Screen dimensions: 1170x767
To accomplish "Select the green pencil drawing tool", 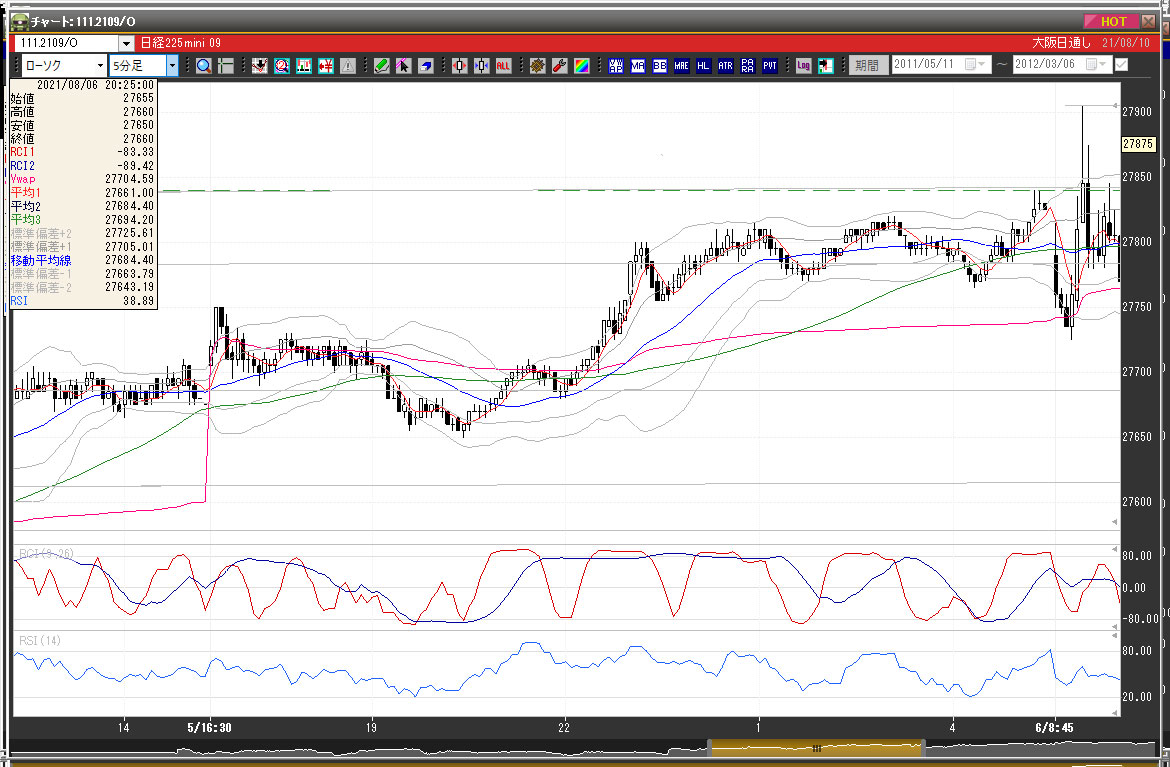I will tap(381, 65).
